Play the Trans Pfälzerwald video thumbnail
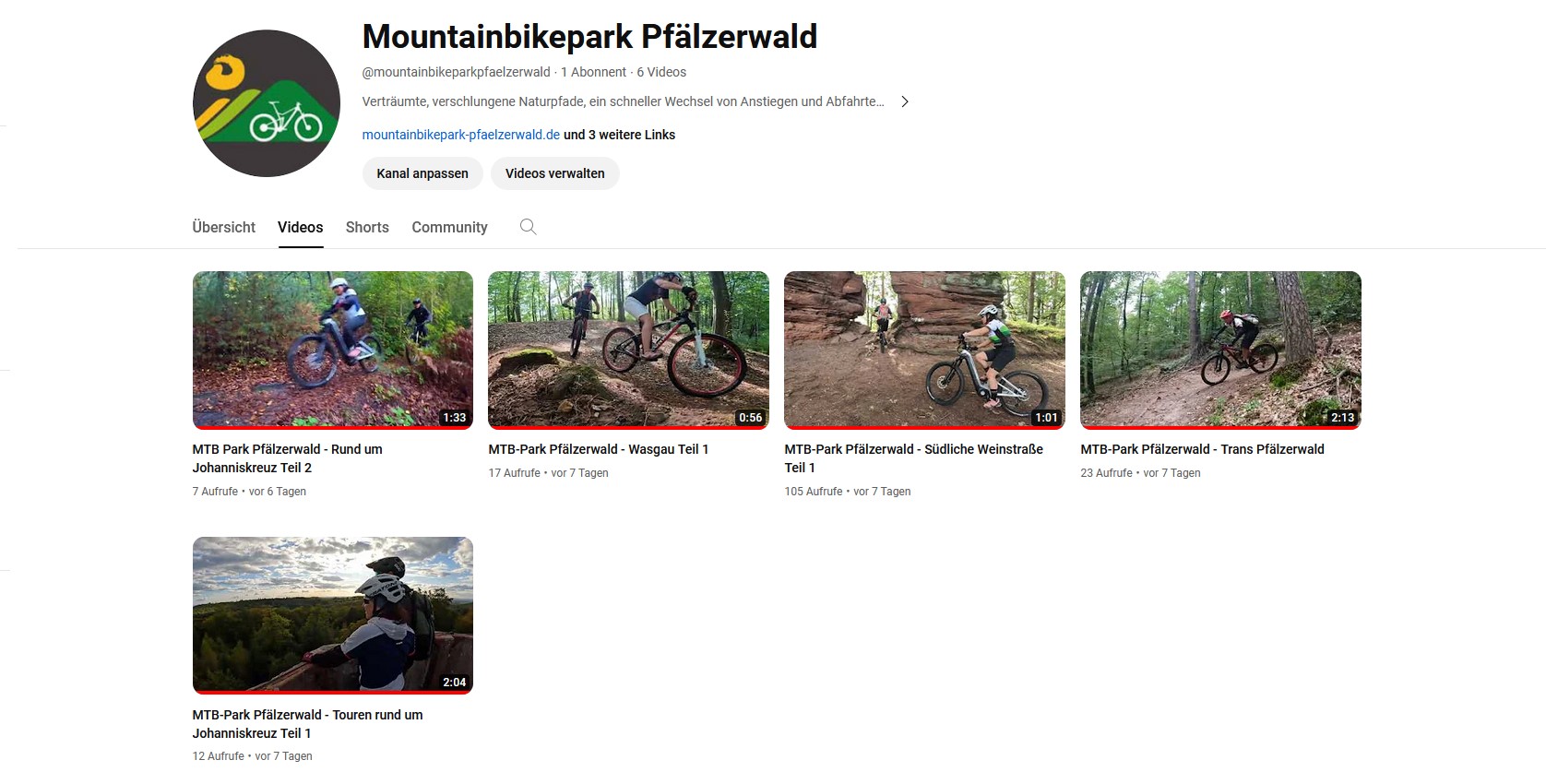1546x784 pixels. pos(1220,350)
